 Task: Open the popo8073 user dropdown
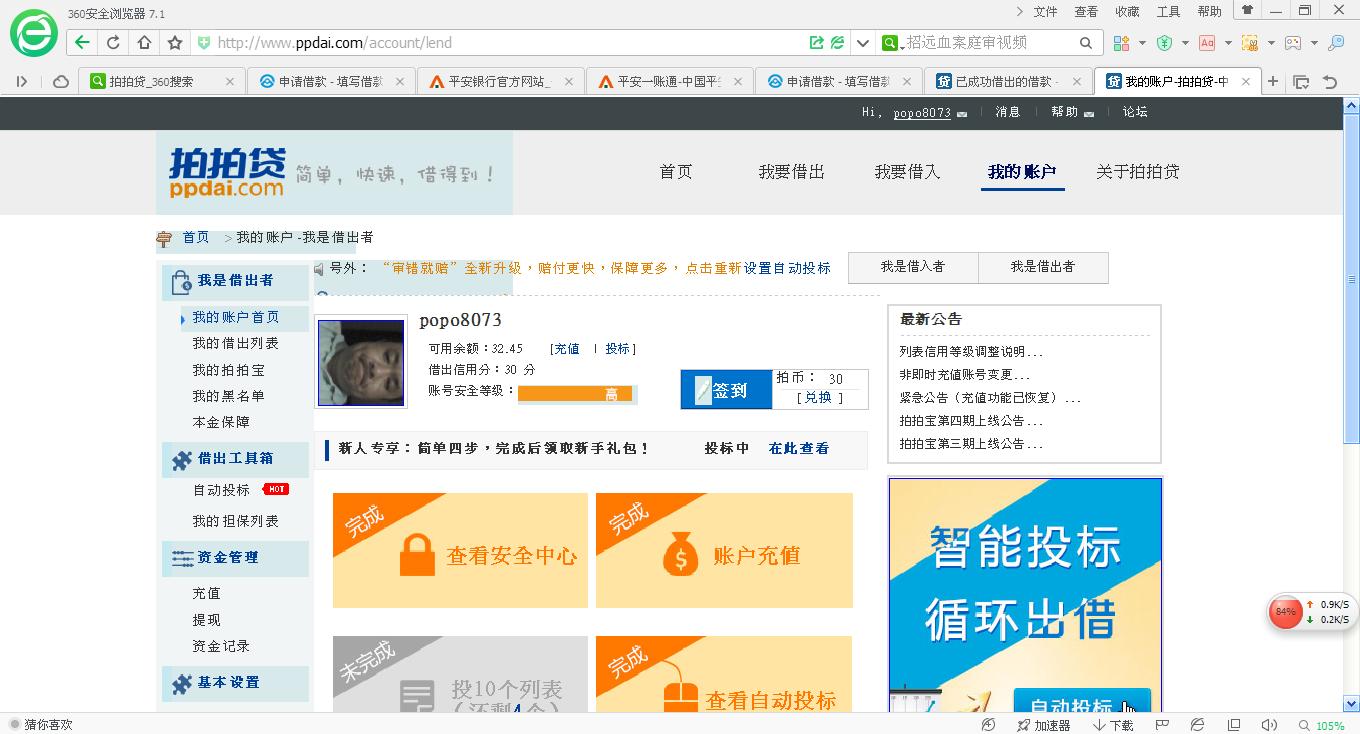(x=962, y=114)
